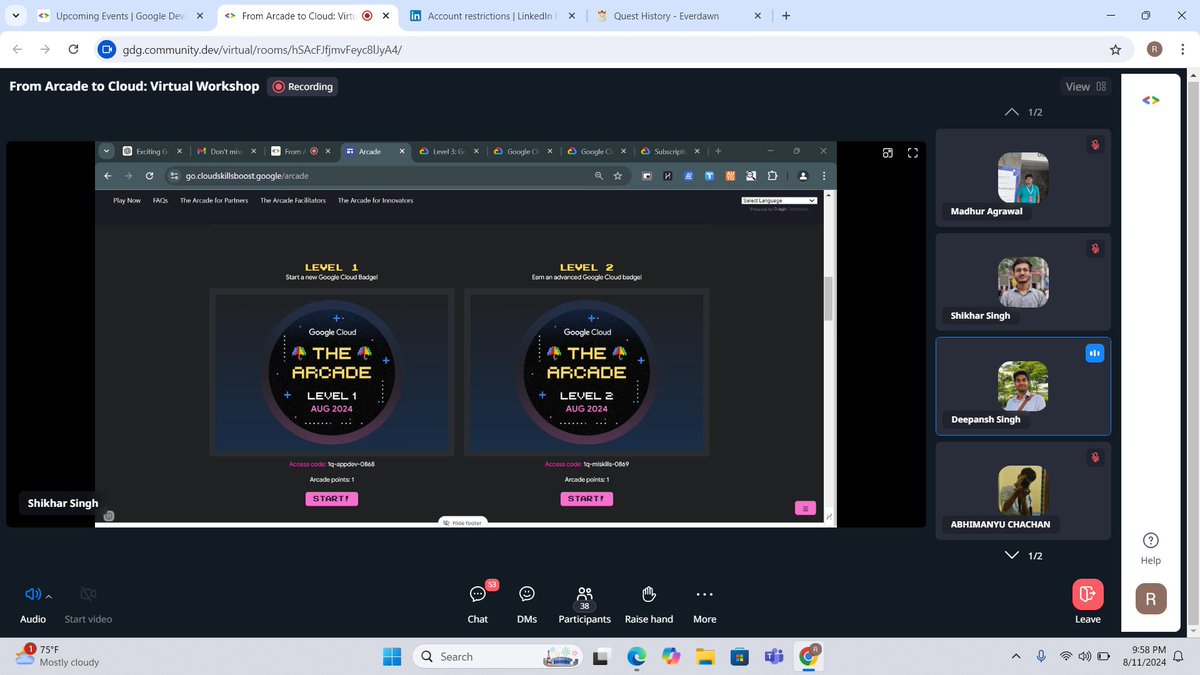Select ABHIMANYU CHACHAN's participant tile
Screen dimensions: 1200x675
pyautogui.click(x=1023, y=490)
